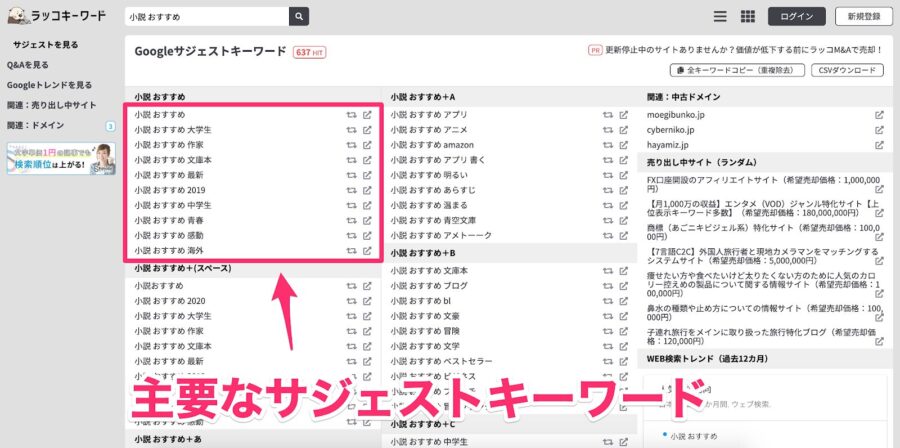
Task: Open 鼻水の種類や止め方 site listing
Action: pyautogui.click(x=763, y=313)
